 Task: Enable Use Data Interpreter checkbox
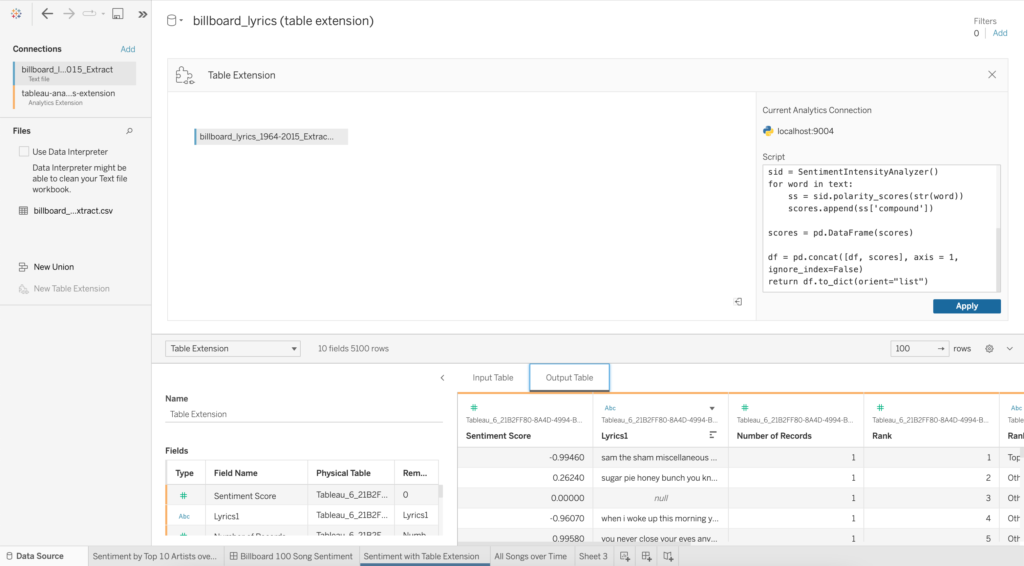tap(24, 152)
